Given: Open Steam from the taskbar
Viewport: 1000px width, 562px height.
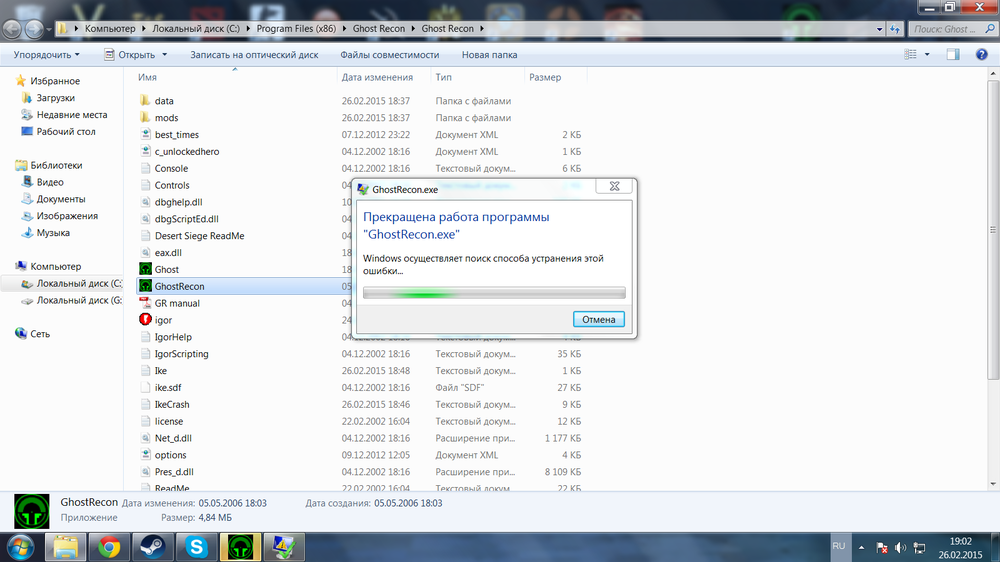Looking at the screenshot, I should click(152, 546).
